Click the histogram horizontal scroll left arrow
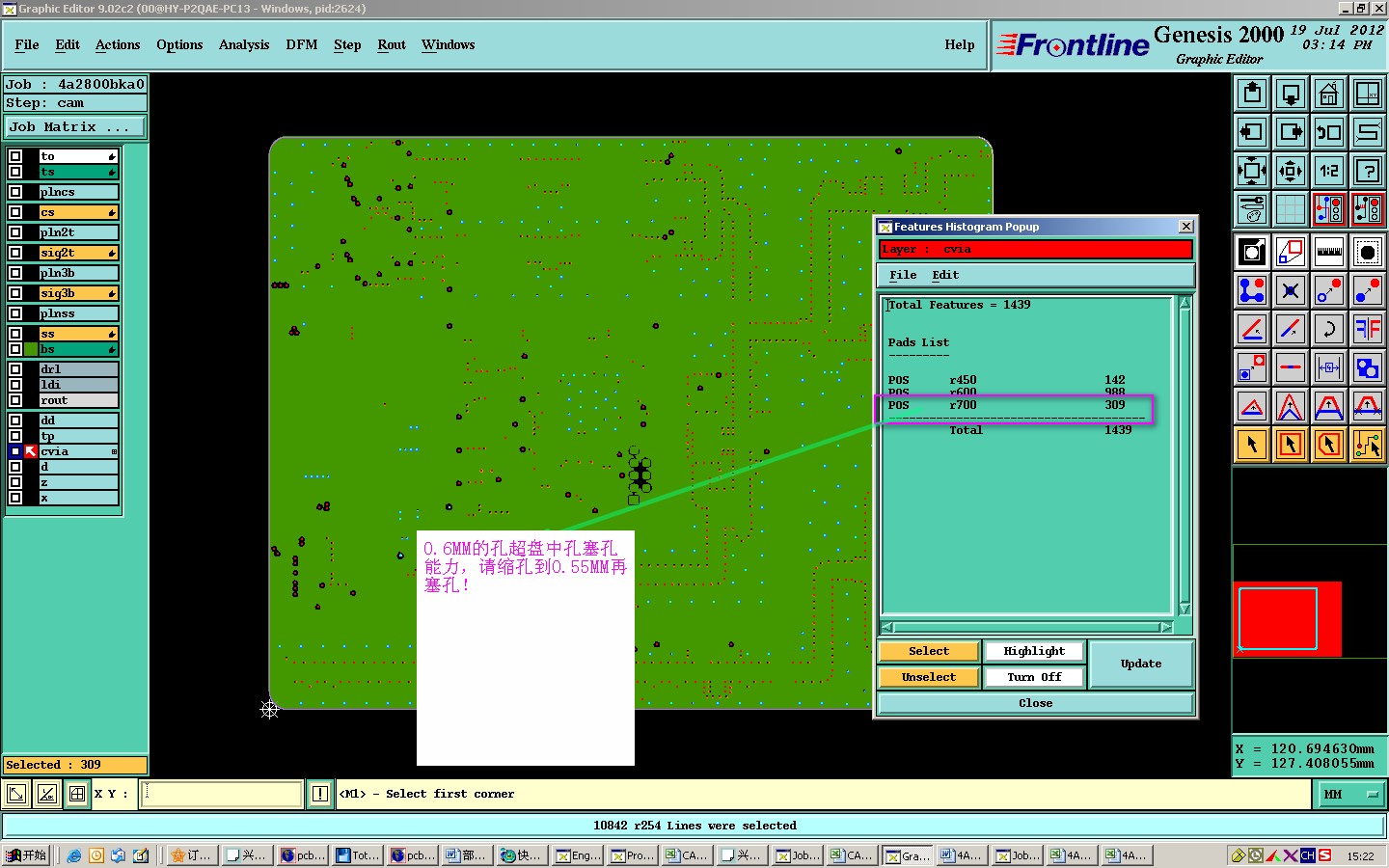This screenshot has height=868, width=1389. pos(887,627)
